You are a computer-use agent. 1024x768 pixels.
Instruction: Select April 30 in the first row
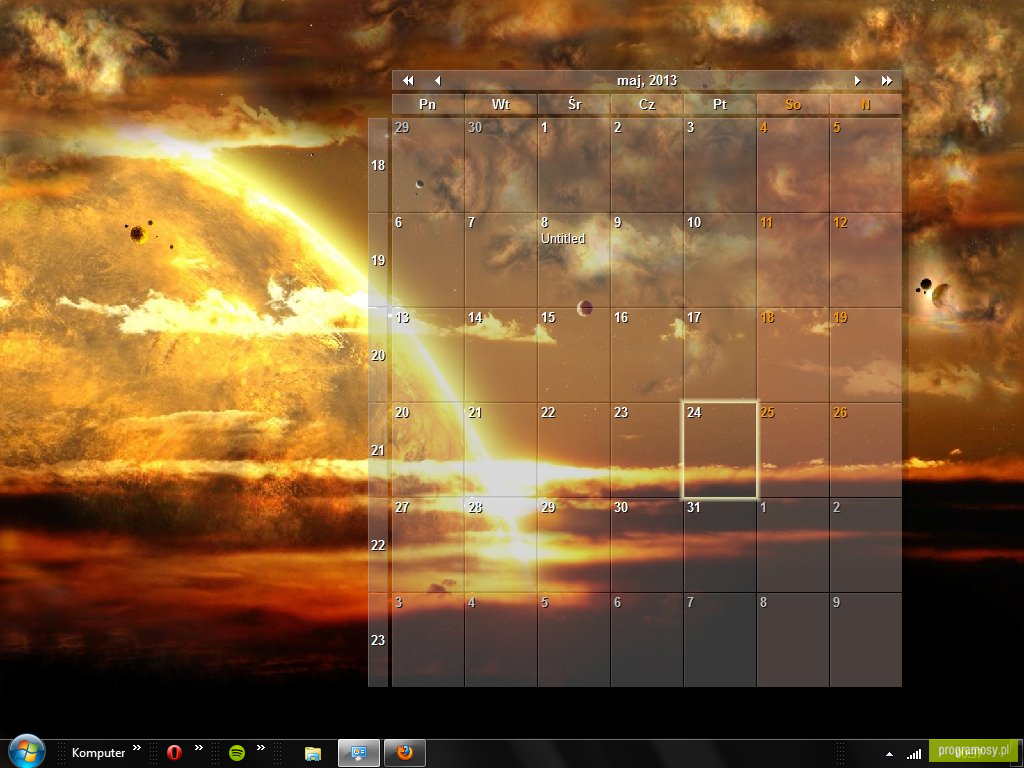click(501, 165)
